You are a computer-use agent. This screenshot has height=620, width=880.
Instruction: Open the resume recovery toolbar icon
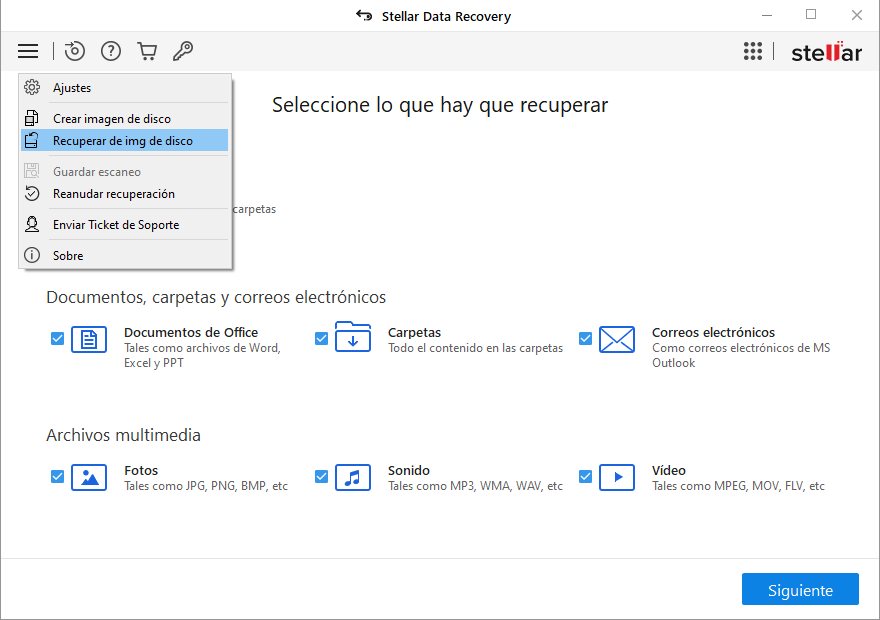click(x=75, y=51)
